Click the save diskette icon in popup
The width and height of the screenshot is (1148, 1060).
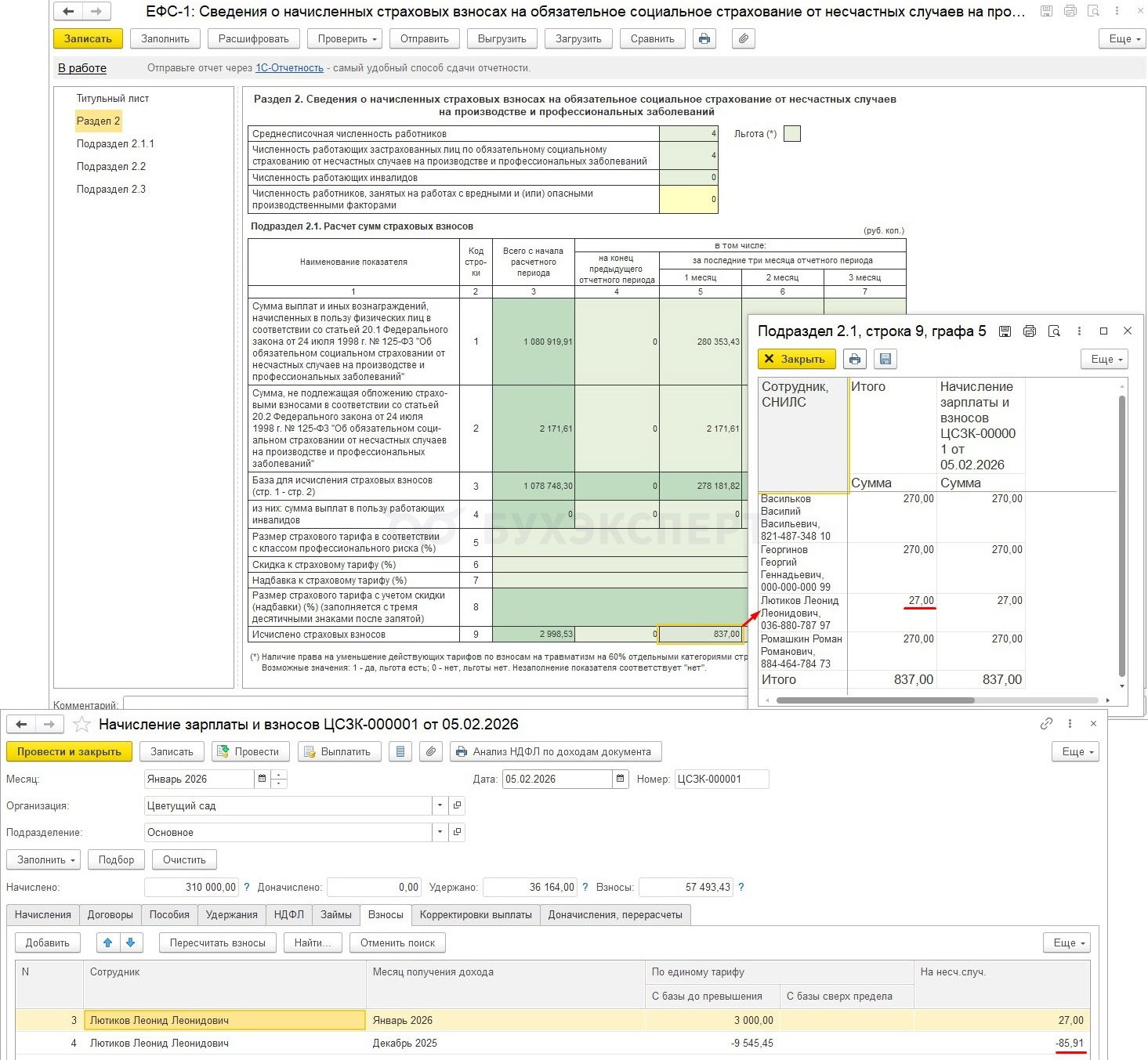[885, 359]
